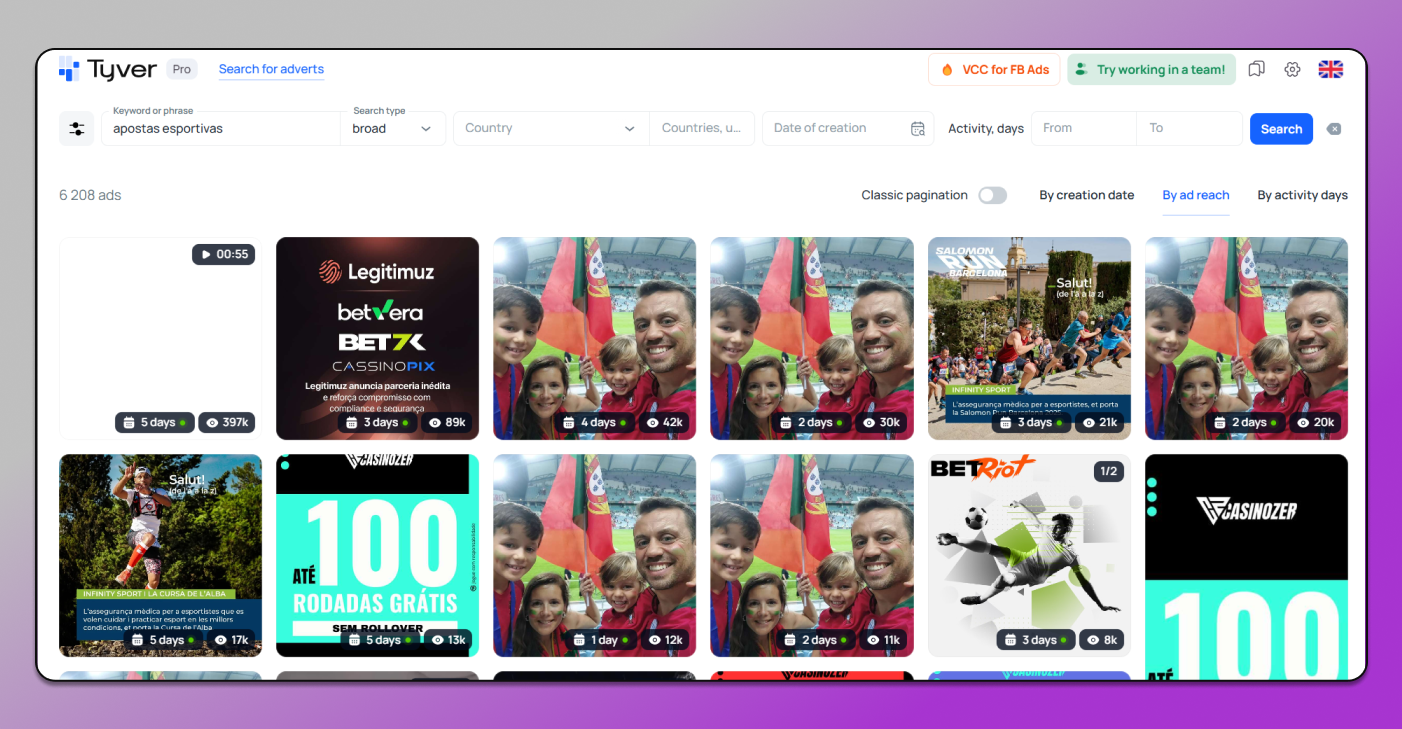
Task: Click the Activity days From field
Action: pos(1083,129)
